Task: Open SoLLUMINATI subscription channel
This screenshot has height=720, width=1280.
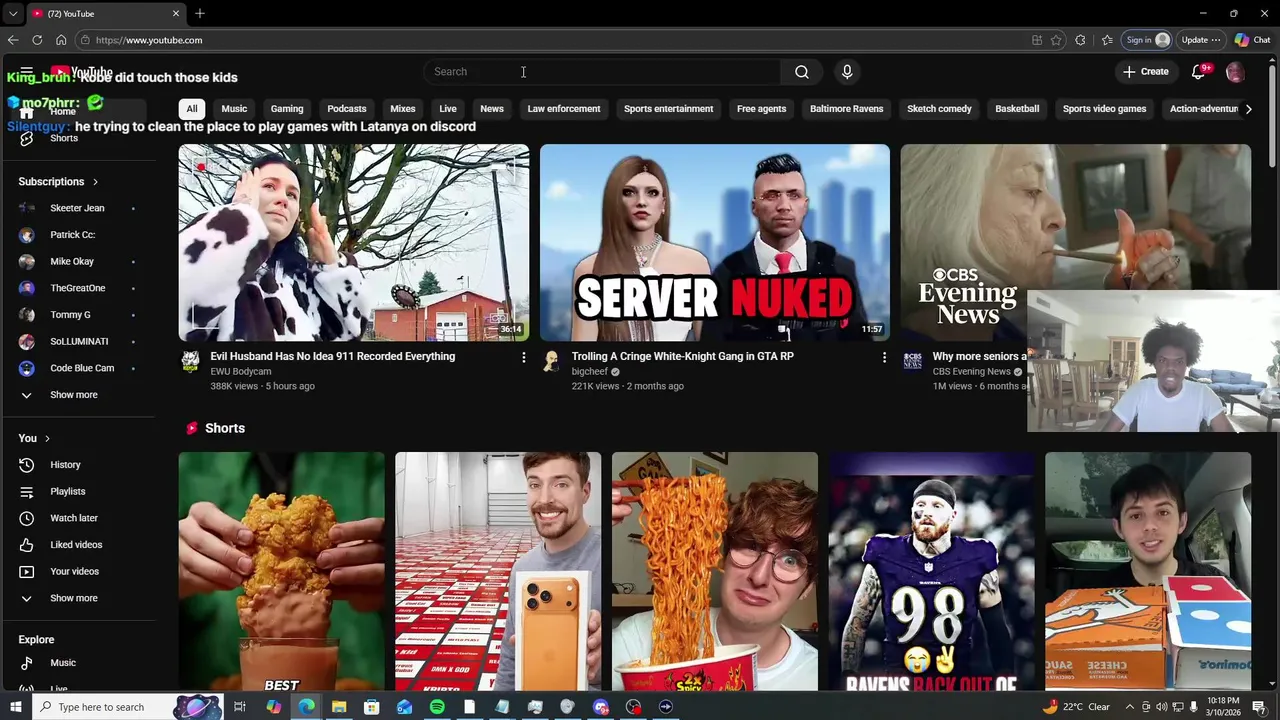Action: (x=79, y=342)
